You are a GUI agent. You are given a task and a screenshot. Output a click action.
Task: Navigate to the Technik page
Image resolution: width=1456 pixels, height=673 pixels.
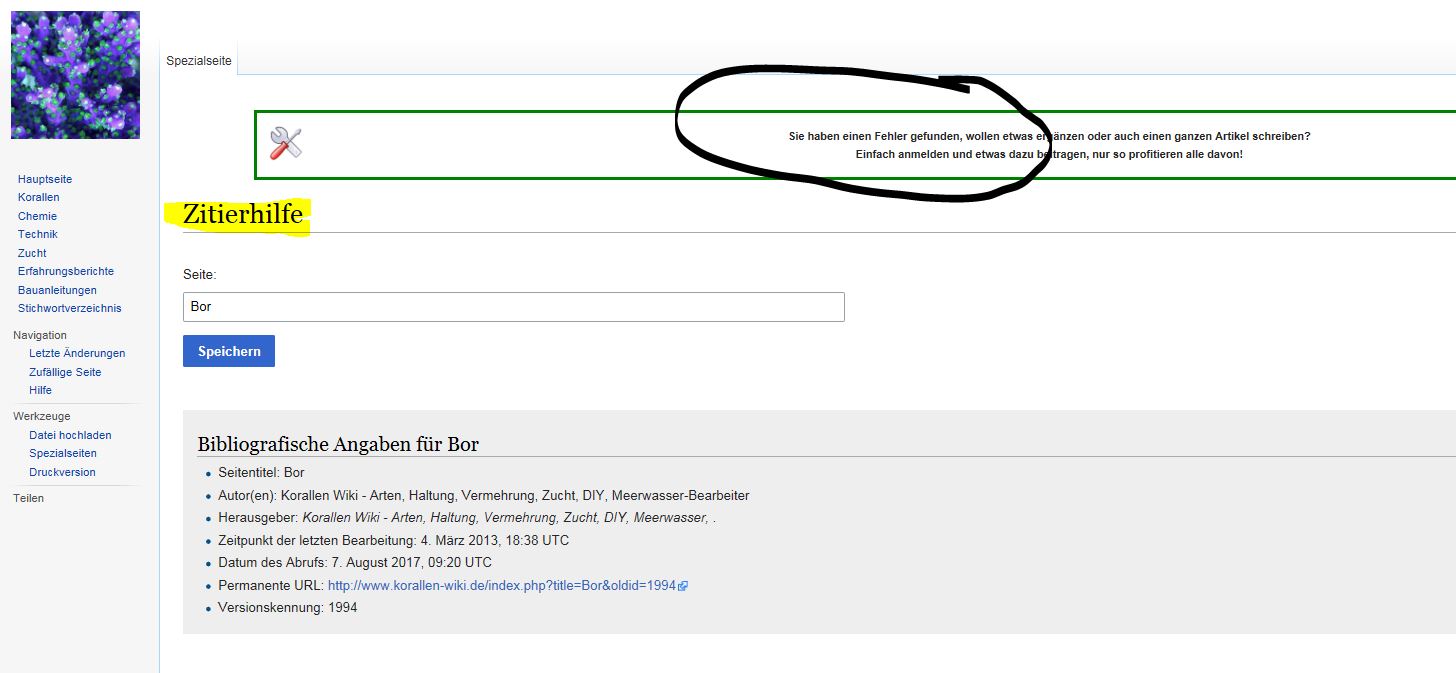pos(38,234)
